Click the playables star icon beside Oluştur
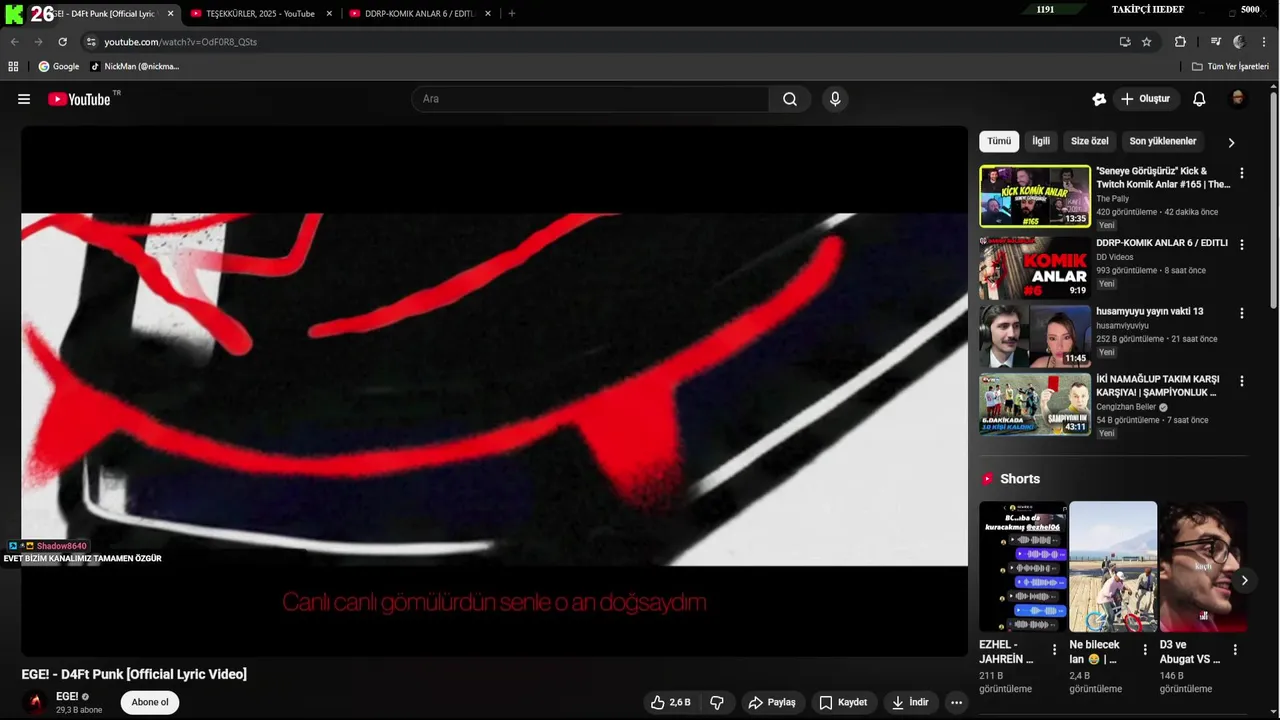 [1099, 99]
